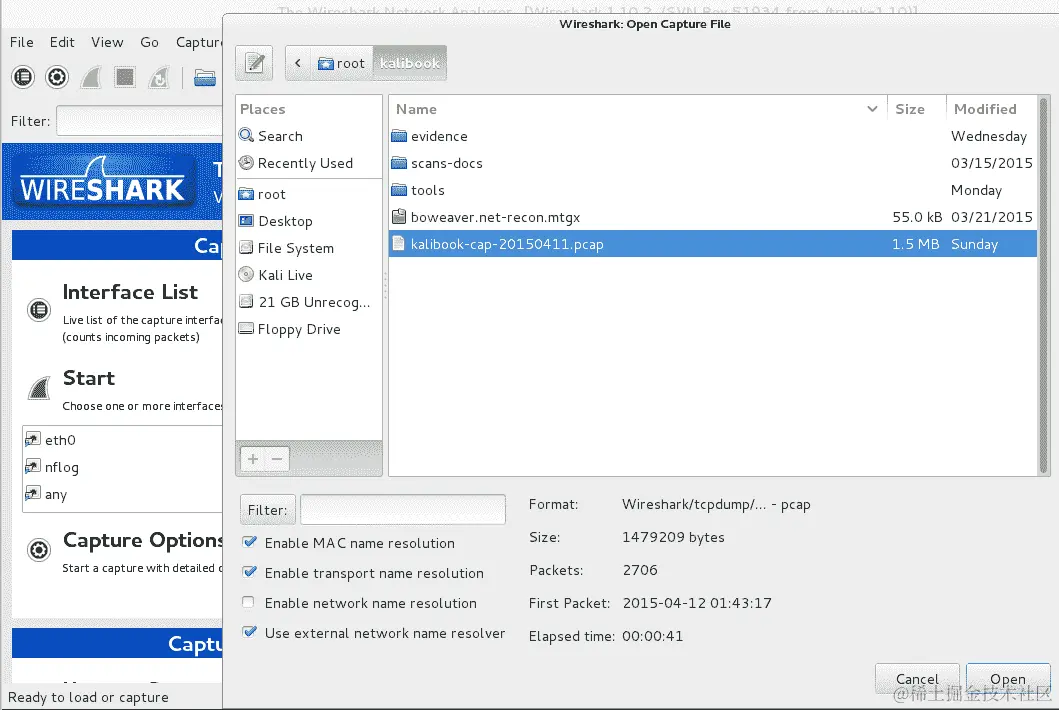Toggle typing a file location with the pencil icon
The width and height of the screenshot is (1059, 710).
pyautogui.click(x=255, y=63)
